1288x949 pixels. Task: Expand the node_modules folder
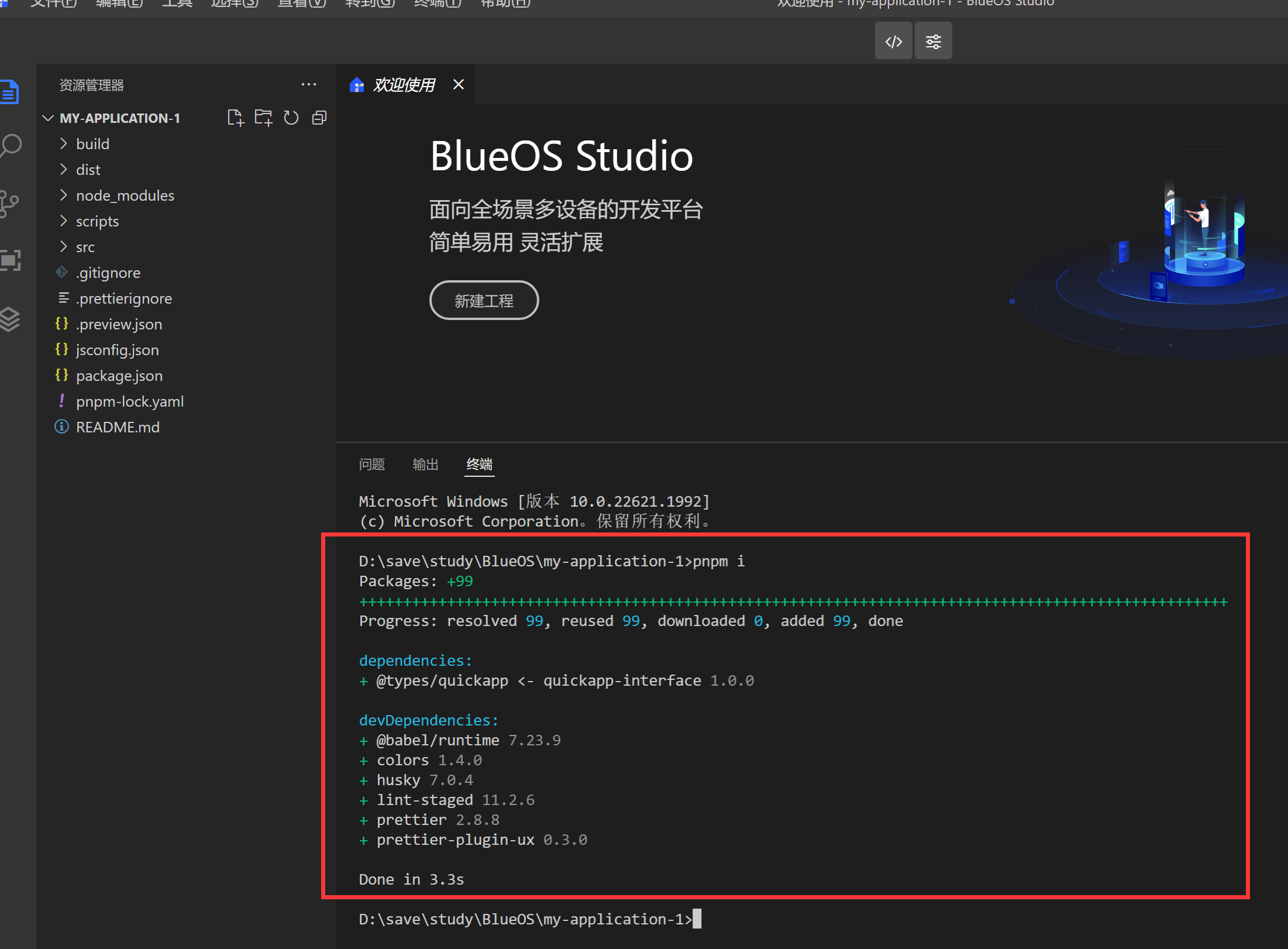click(125, 195)
